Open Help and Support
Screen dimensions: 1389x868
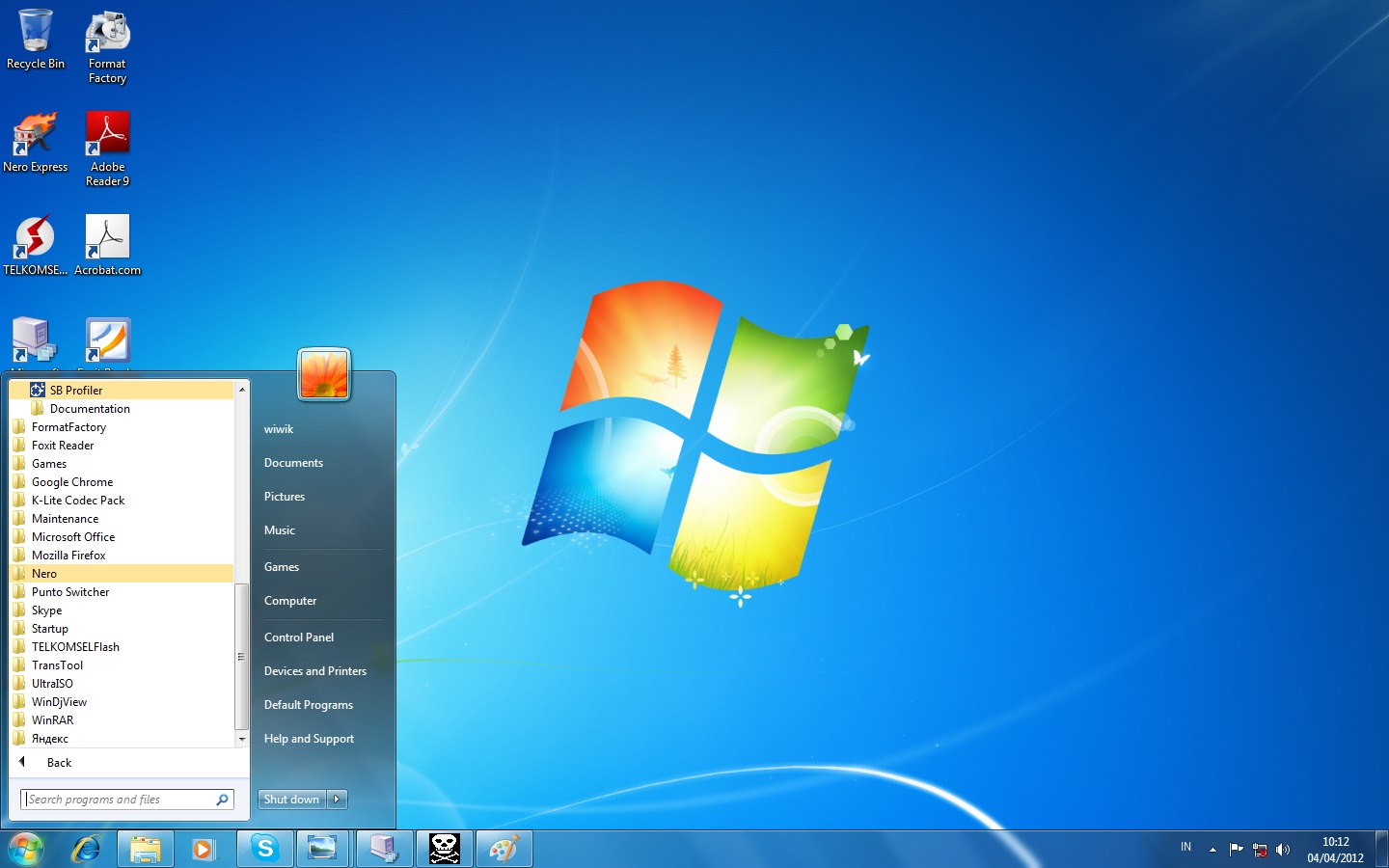(309, 739)
